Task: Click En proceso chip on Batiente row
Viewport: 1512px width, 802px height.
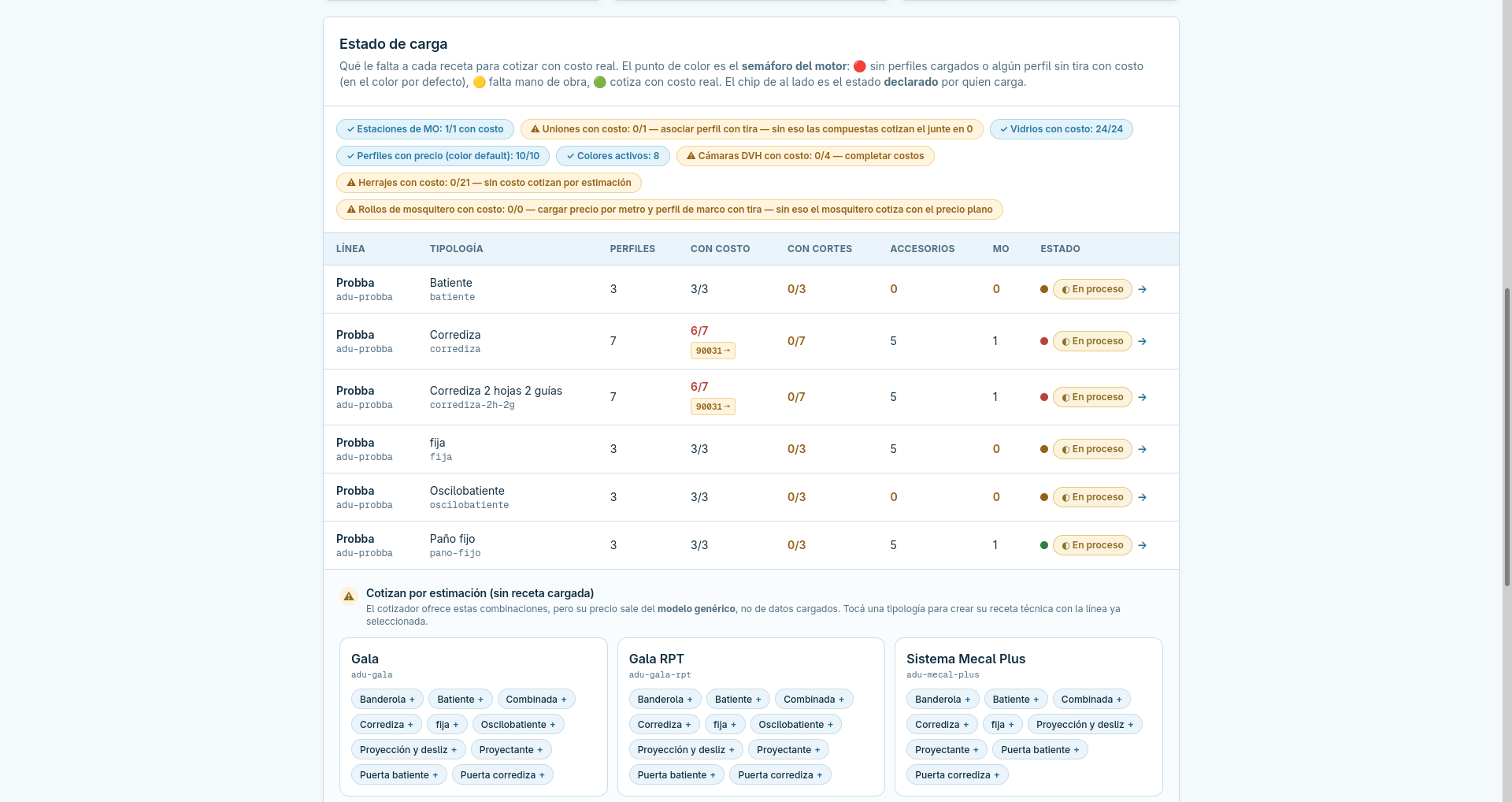Action: point(1092,289)
